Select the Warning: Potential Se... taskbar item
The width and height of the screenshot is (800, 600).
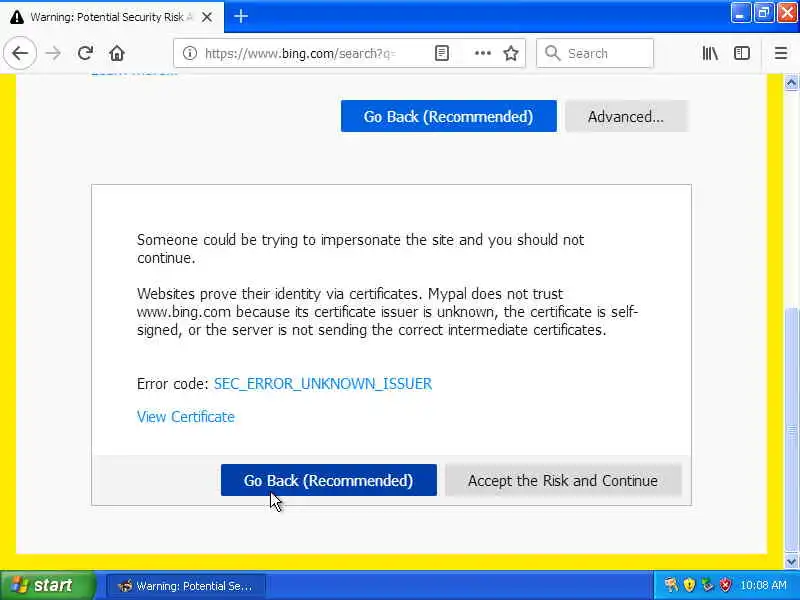tap(186, 586)
